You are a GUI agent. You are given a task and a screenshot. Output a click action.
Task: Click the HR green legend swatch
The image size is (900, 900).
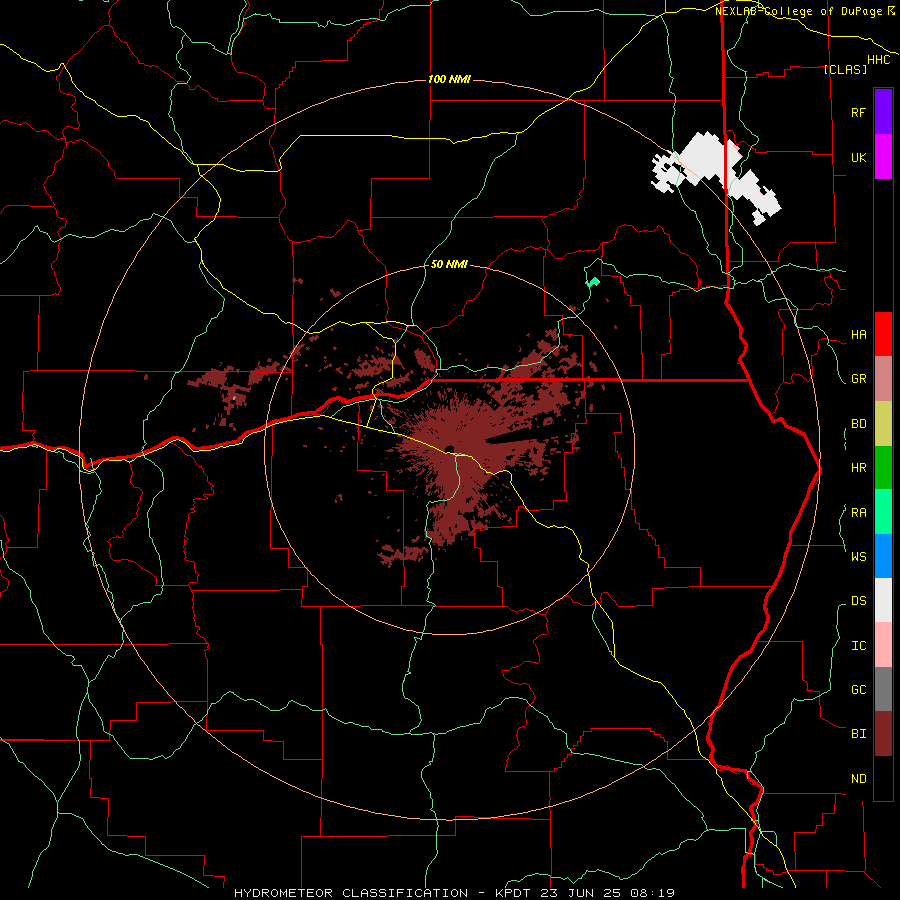[883, 468]
